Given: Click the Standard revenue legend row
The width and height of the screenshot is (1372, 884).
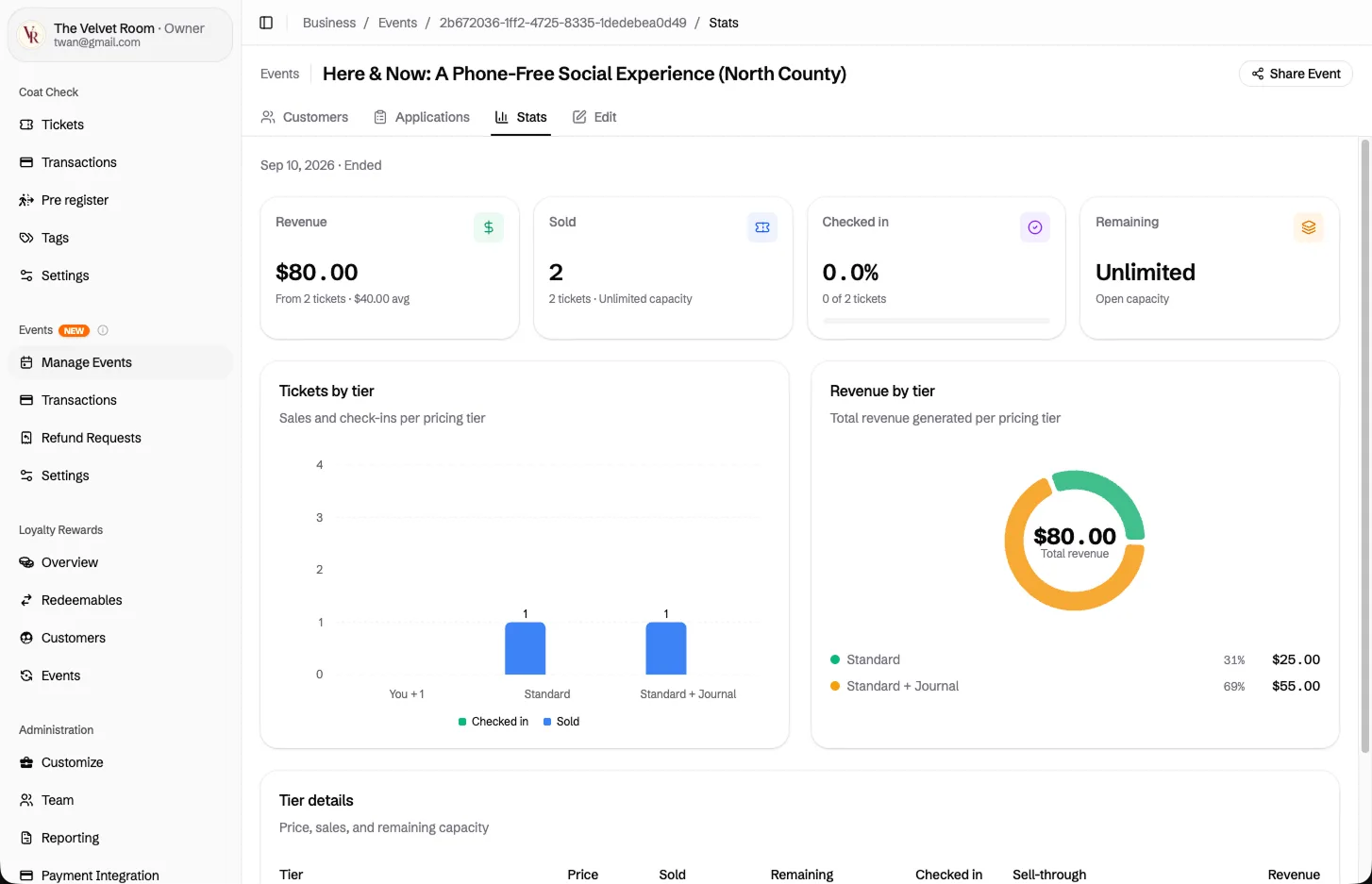Looking at the screenshot, I should tap(1075, 659).
